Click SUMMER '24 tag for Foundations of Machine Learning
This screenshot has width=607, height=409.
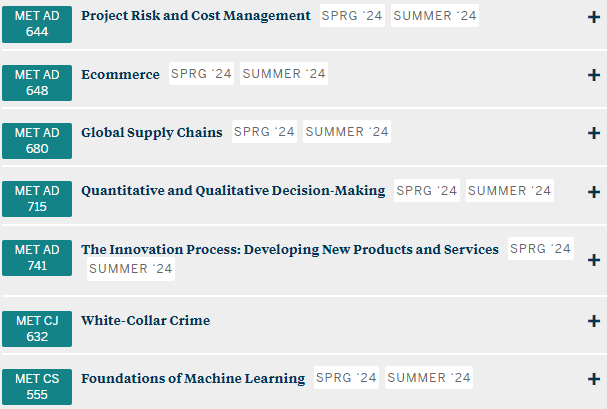[x=429, y=378]
